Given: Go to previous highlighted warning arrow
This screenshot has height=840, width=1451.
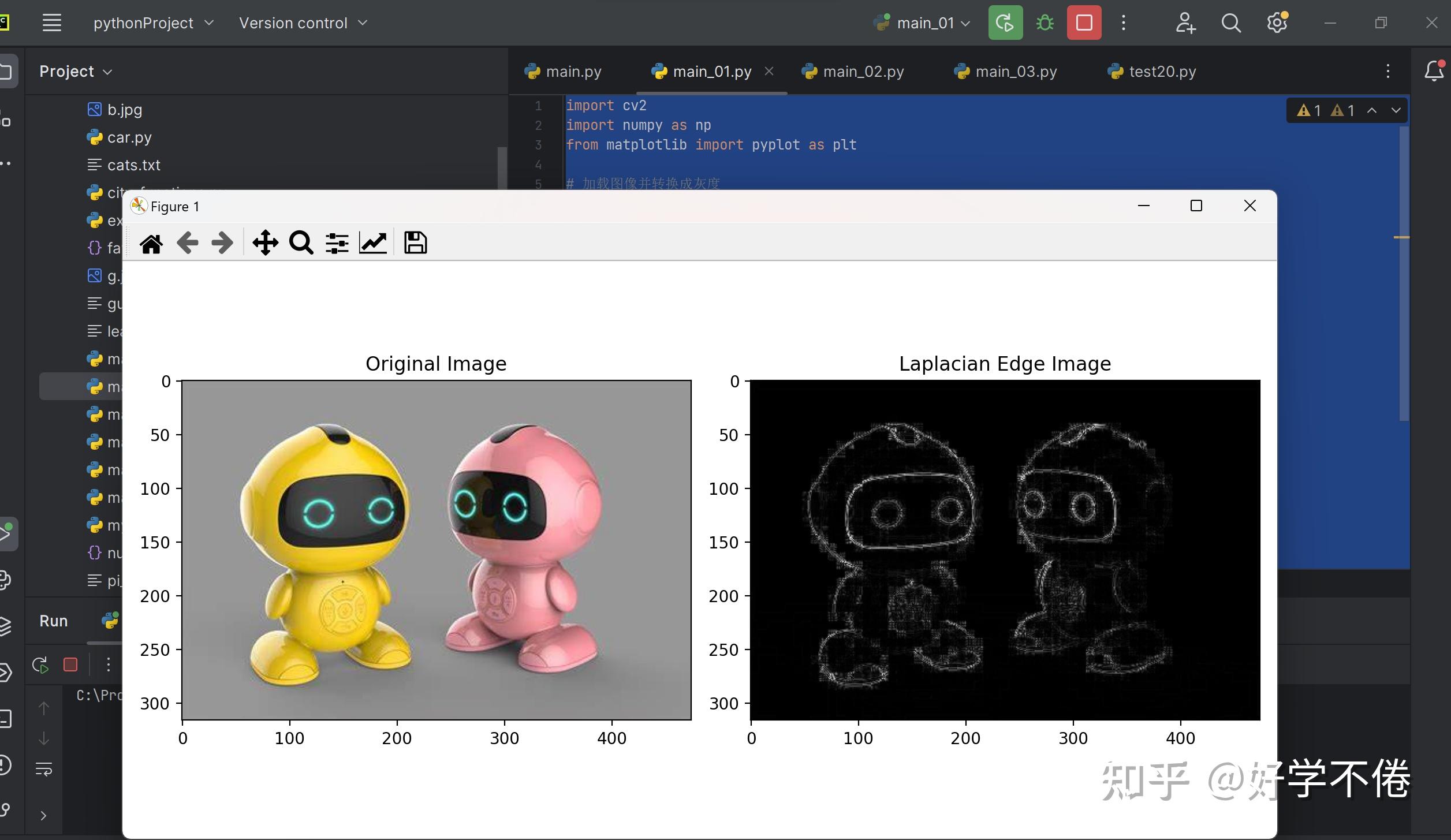Looking at the screenshot, I should (x=1372, y=110).
